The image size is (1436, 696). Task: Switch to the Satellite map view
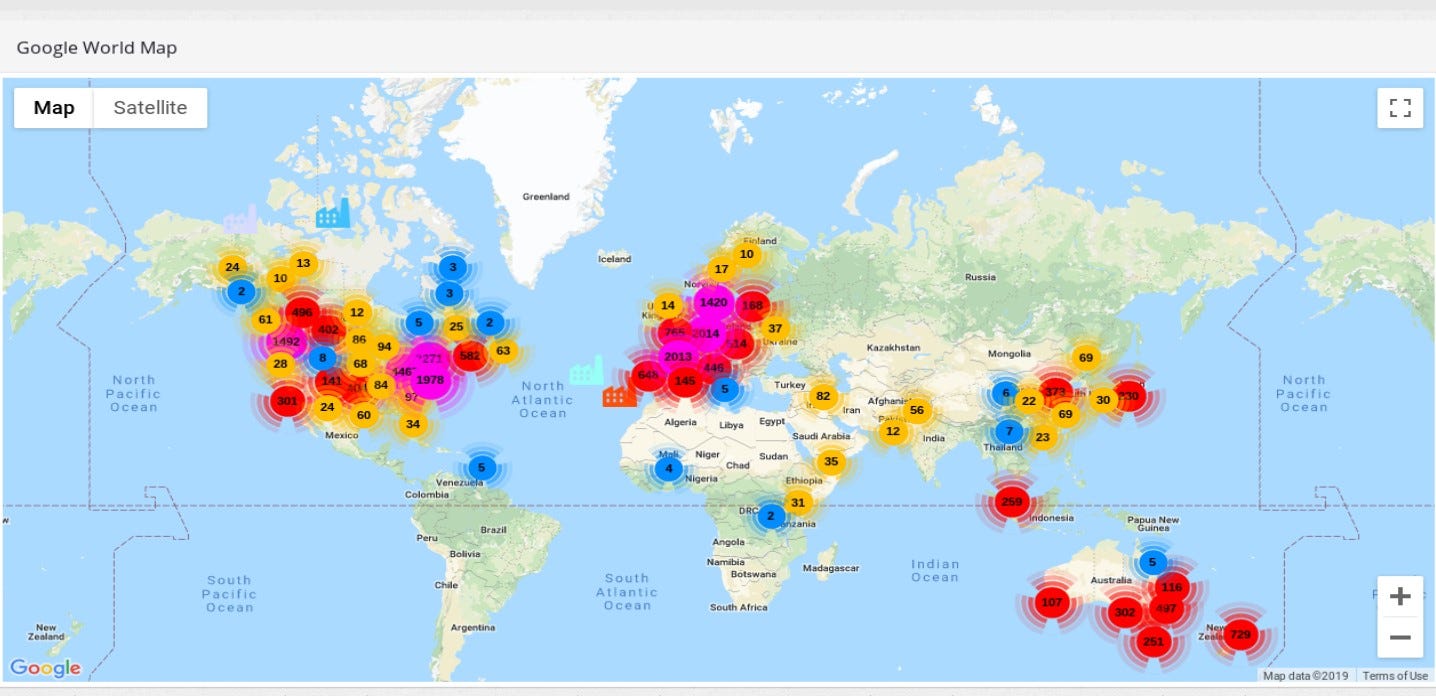click(150, 108)
